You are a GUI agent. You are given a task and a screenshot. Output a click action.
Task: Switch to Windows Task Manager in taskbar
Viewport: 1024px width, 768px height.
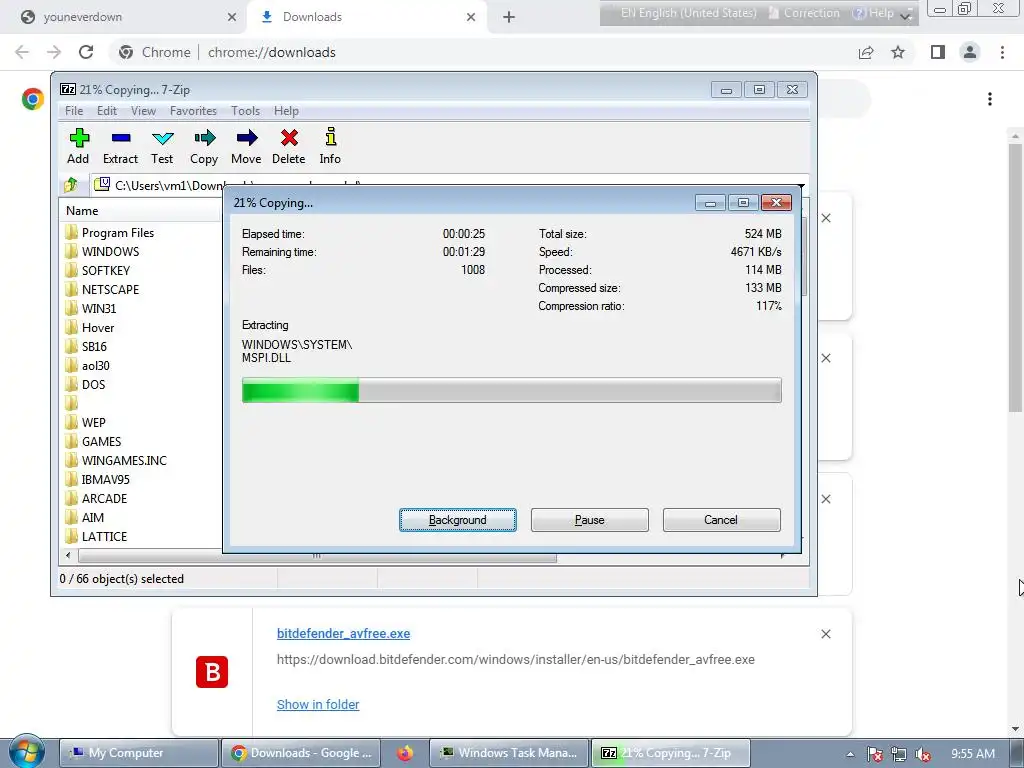509,753
